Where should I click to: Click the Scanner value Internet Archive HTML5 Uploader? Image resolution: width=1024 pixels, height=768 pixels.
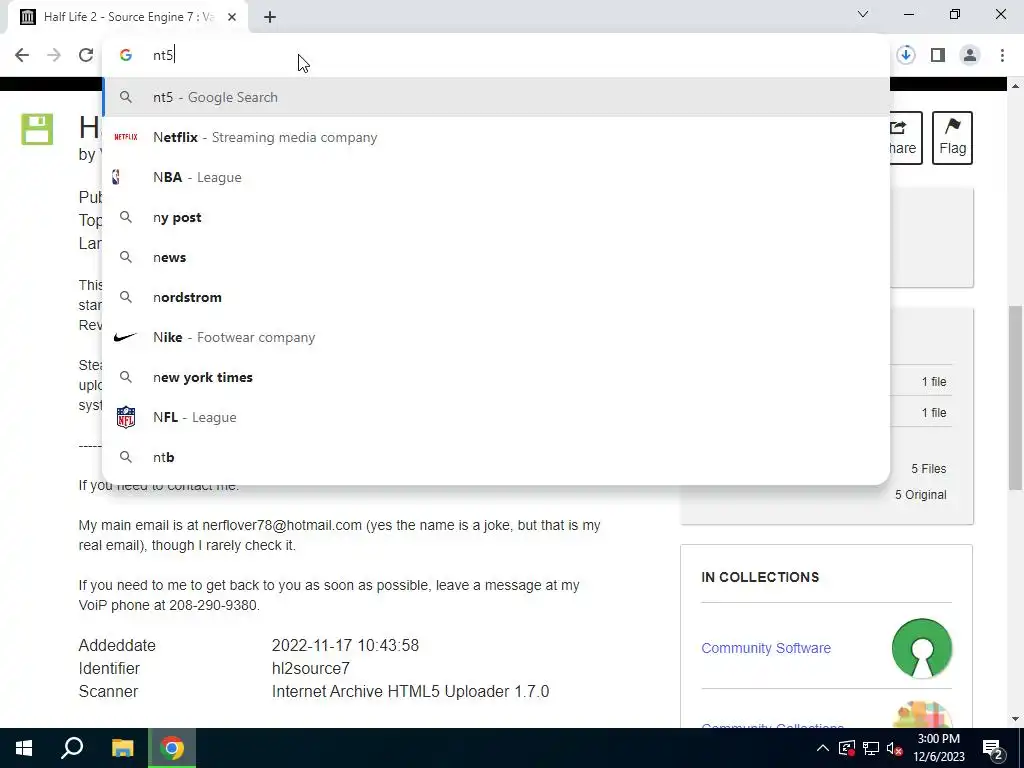click(410, 692)
